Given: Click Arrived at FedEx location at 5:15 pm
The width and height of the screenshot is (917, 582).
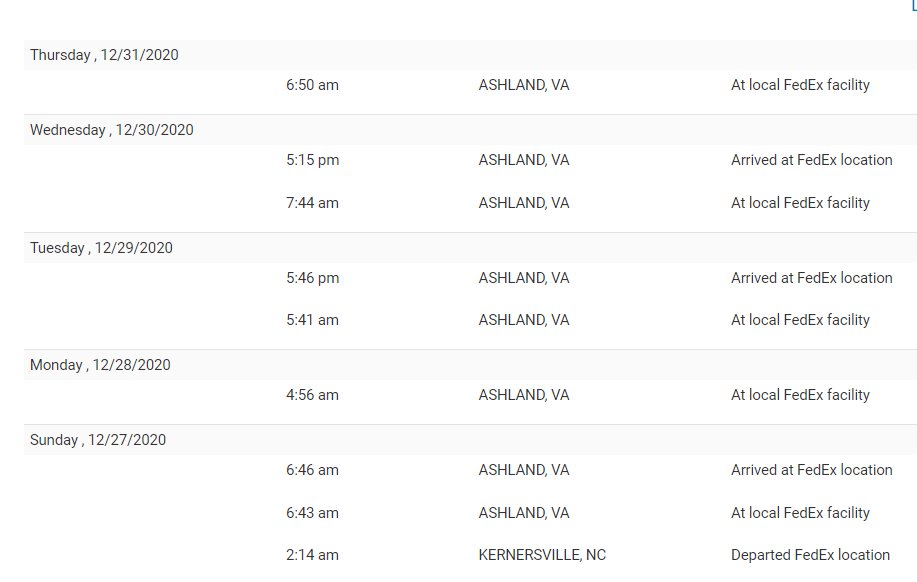Looking at the screenshot, I should click(811, 160).
